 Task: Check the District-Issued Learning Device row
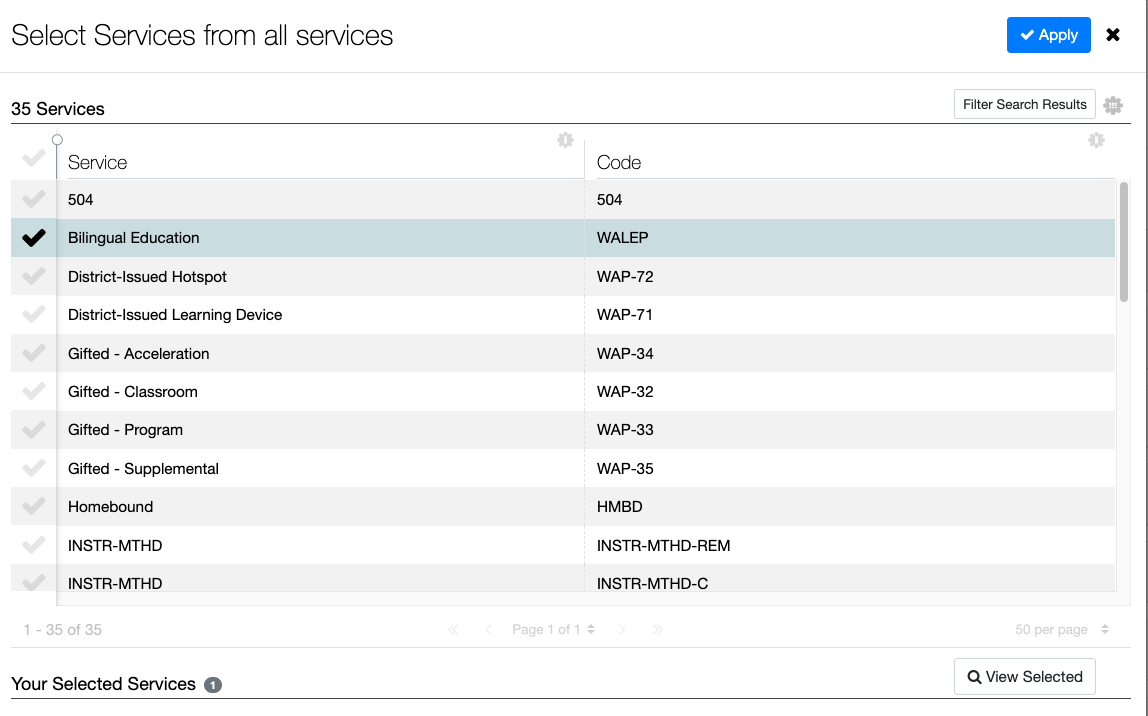(x=34, y=315)
